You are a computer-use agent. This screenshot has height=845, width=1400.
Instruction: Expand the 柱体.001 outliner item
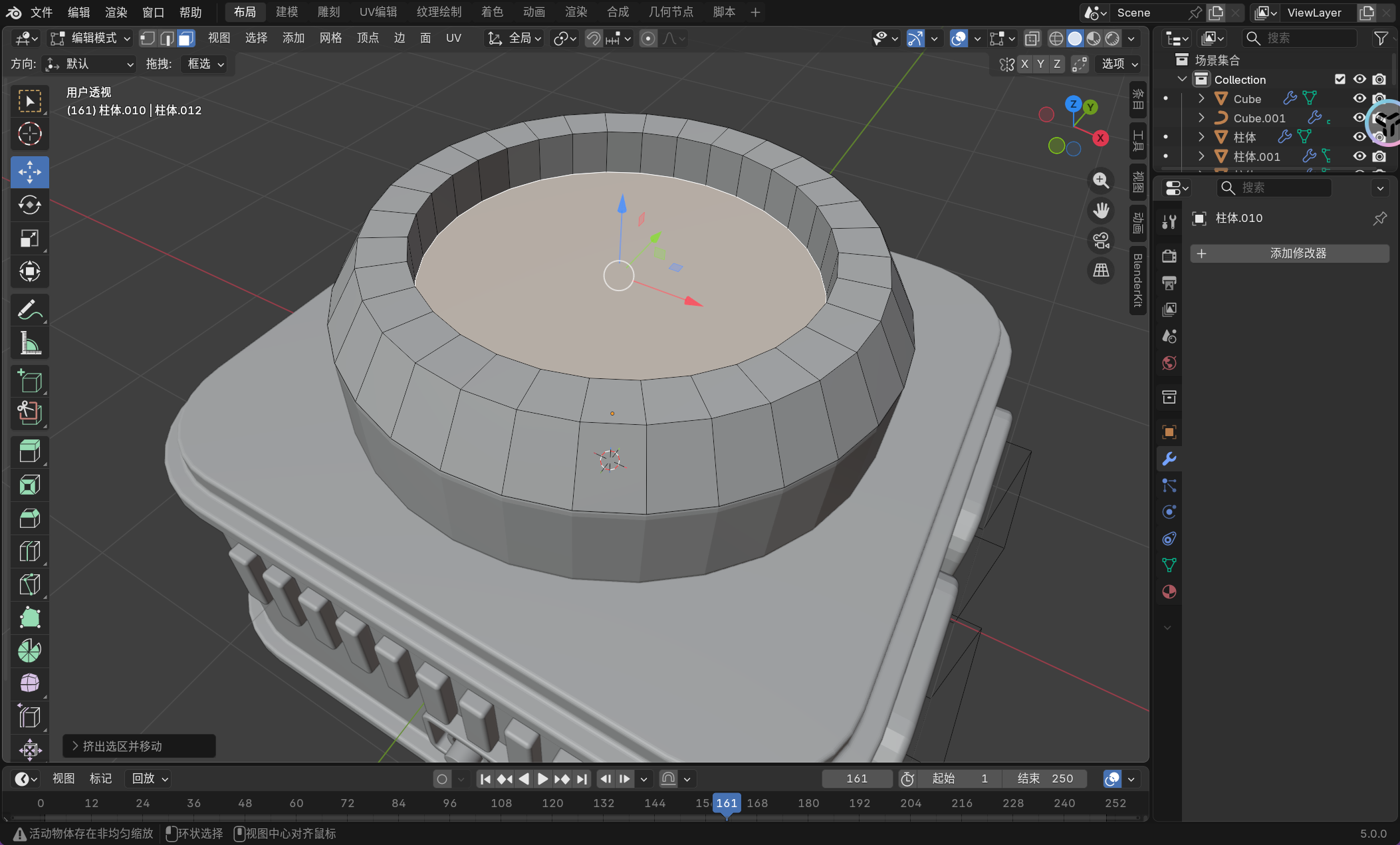pyautogui.click(x=1201, y=157)
